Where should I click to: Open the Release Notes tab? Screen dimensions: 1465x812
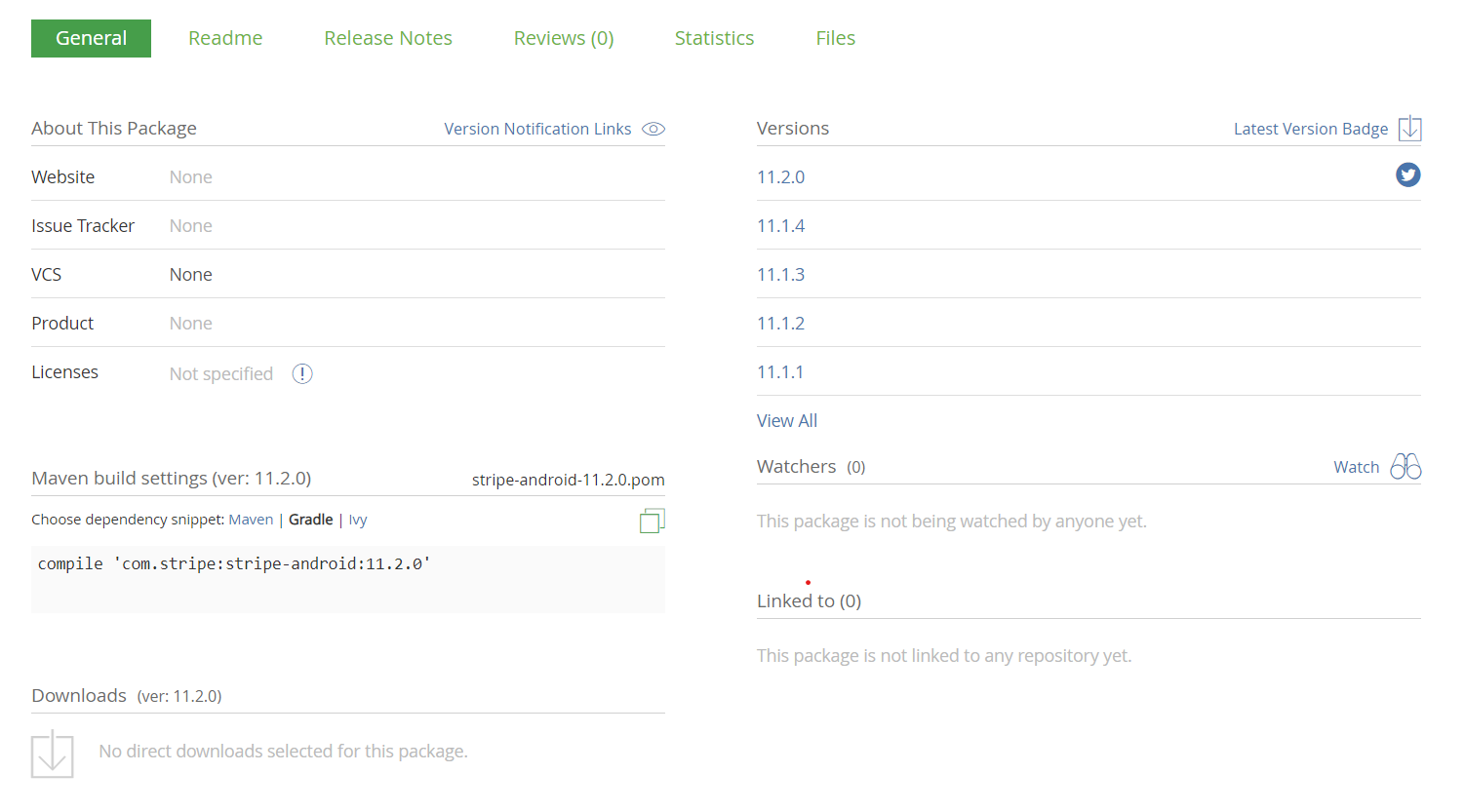tap(388, 38)
